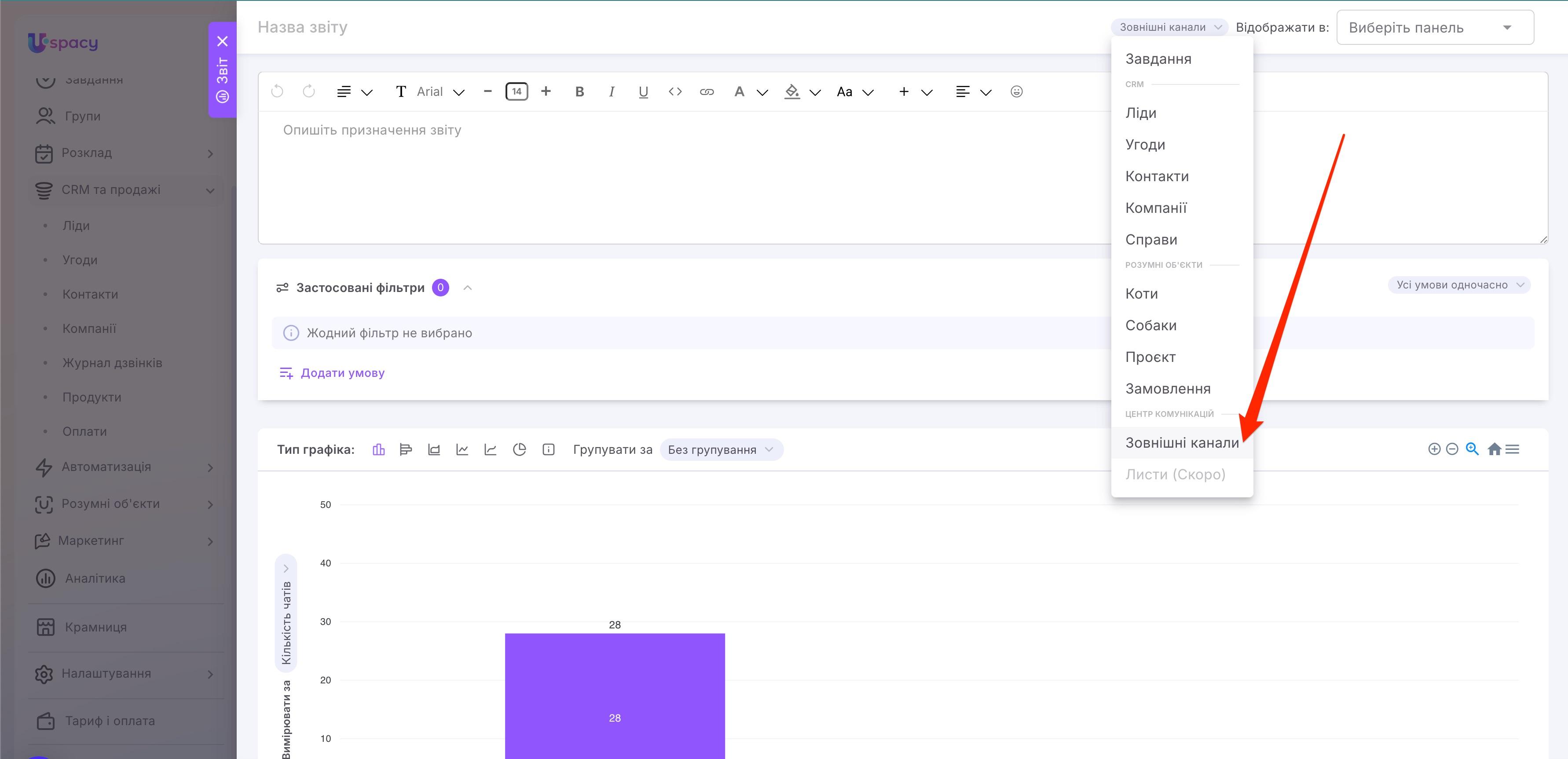Open the insert plus dropdown

click(916, 92)
